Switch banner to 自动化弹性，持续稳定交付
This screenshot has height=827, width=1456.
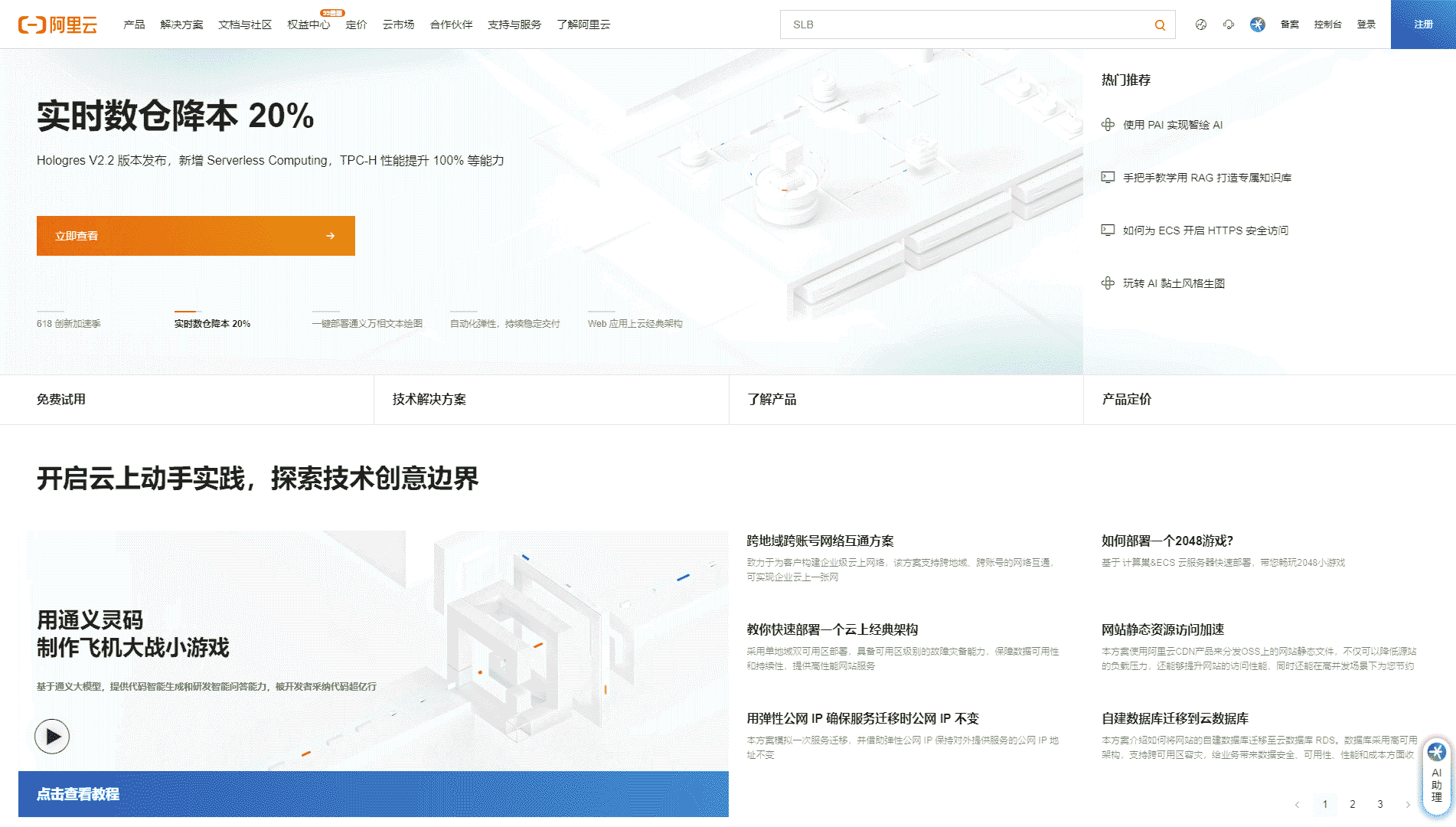(505, 324)
